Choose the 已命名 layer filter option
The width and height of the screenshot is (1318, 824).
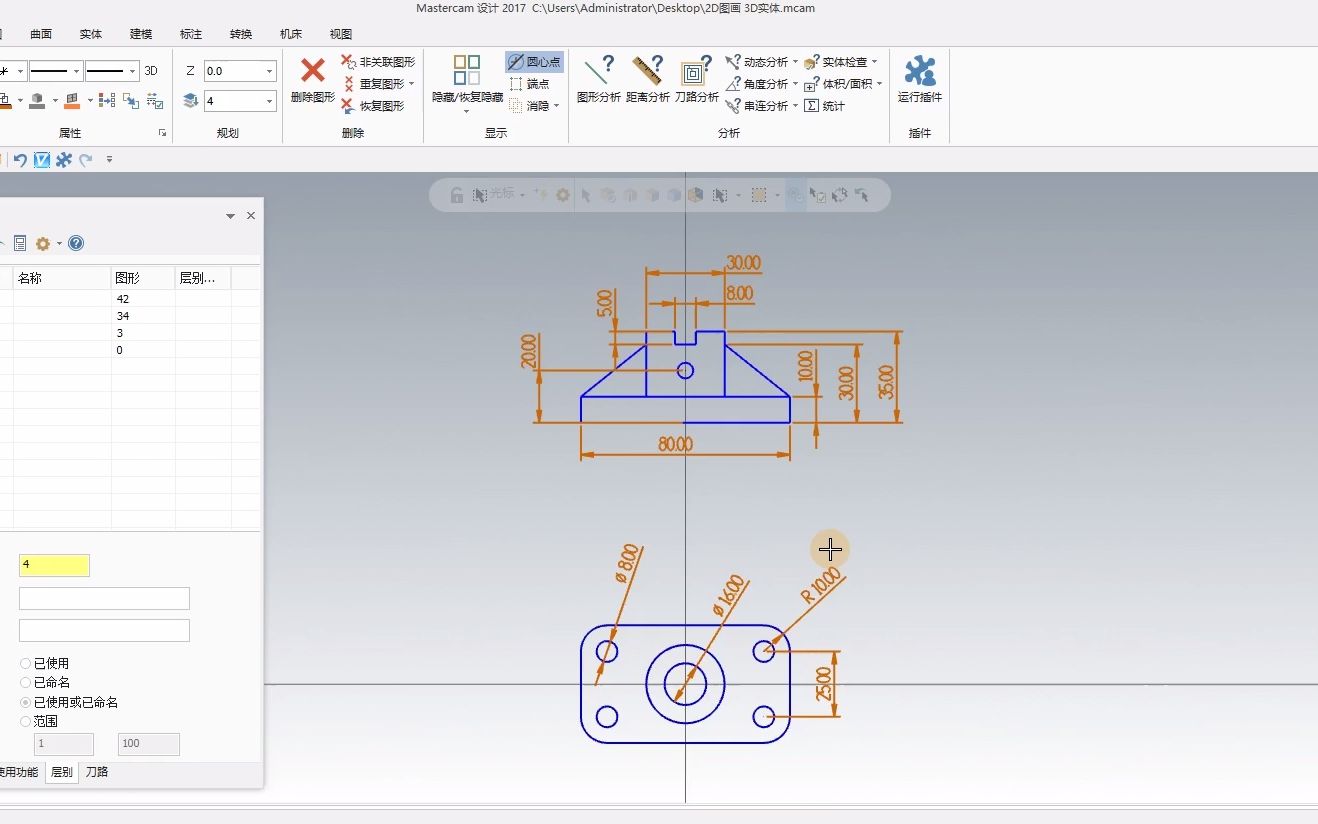tap(24, 682)
